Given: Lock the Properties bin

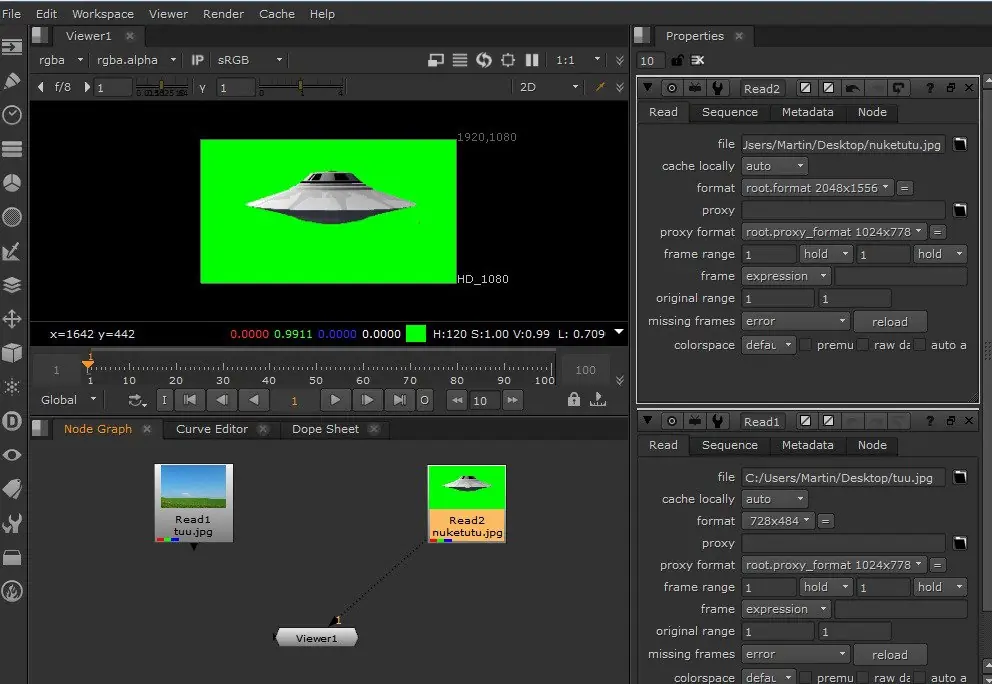Looking at the screenshot, I should tap(677, 60).
